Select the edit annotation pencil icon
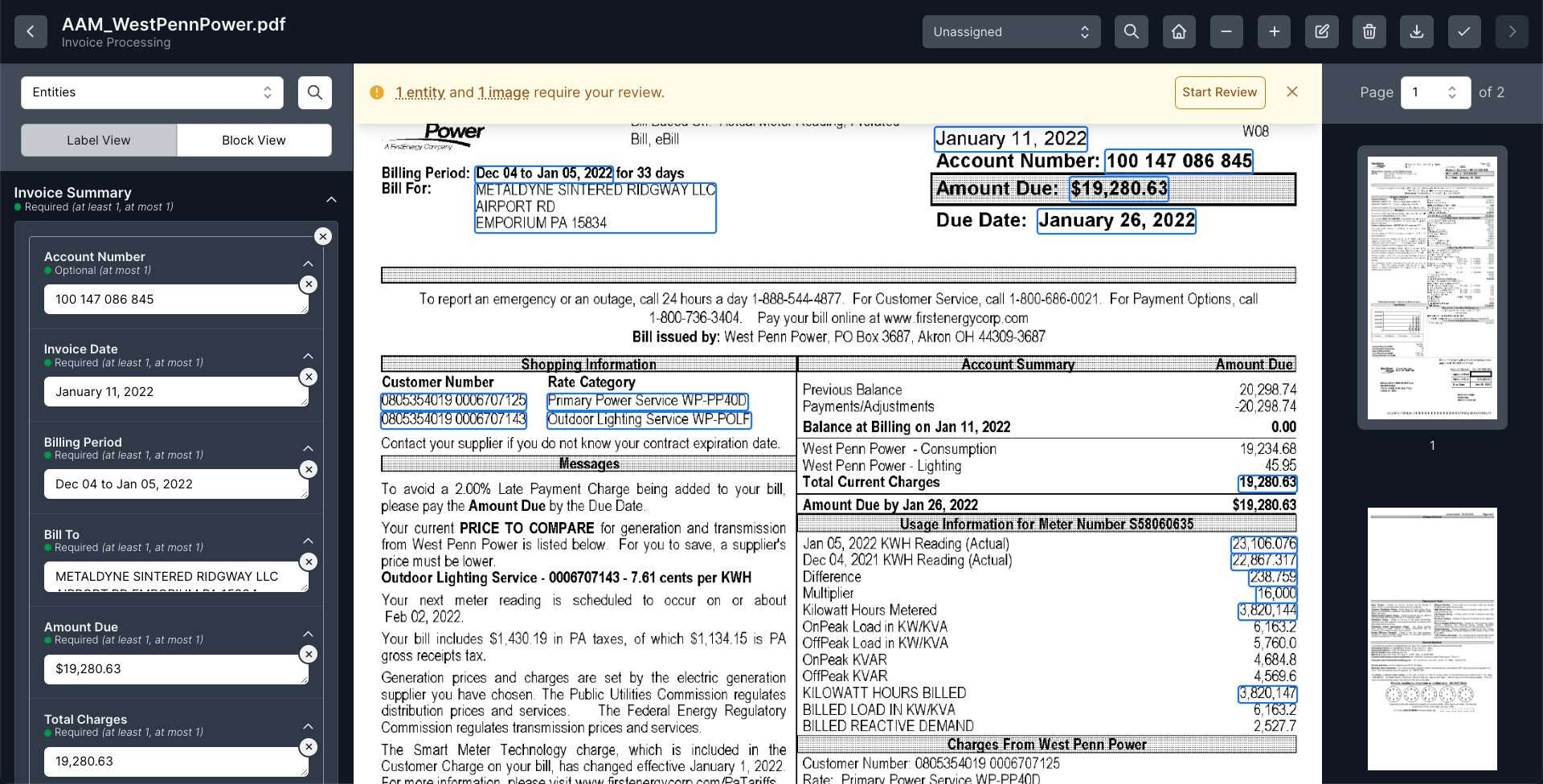This screenshot has width=1543, height=784. click(x=1320, y=31)
